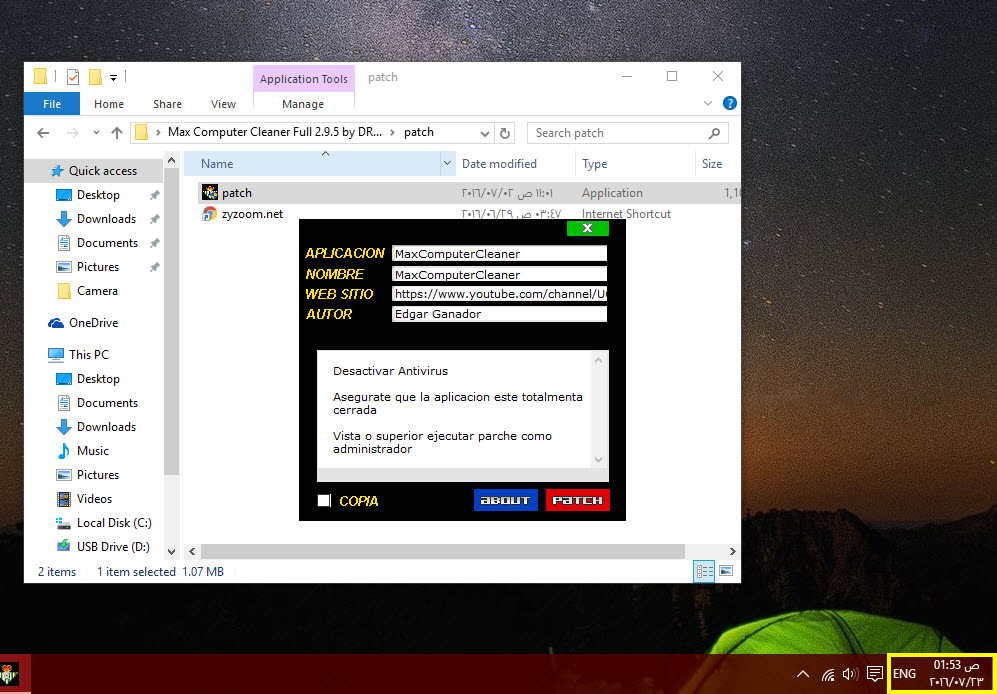Open recent locations dropdown arrow
The height and width of the screenshot is (694, 997).
coord(96,133)
